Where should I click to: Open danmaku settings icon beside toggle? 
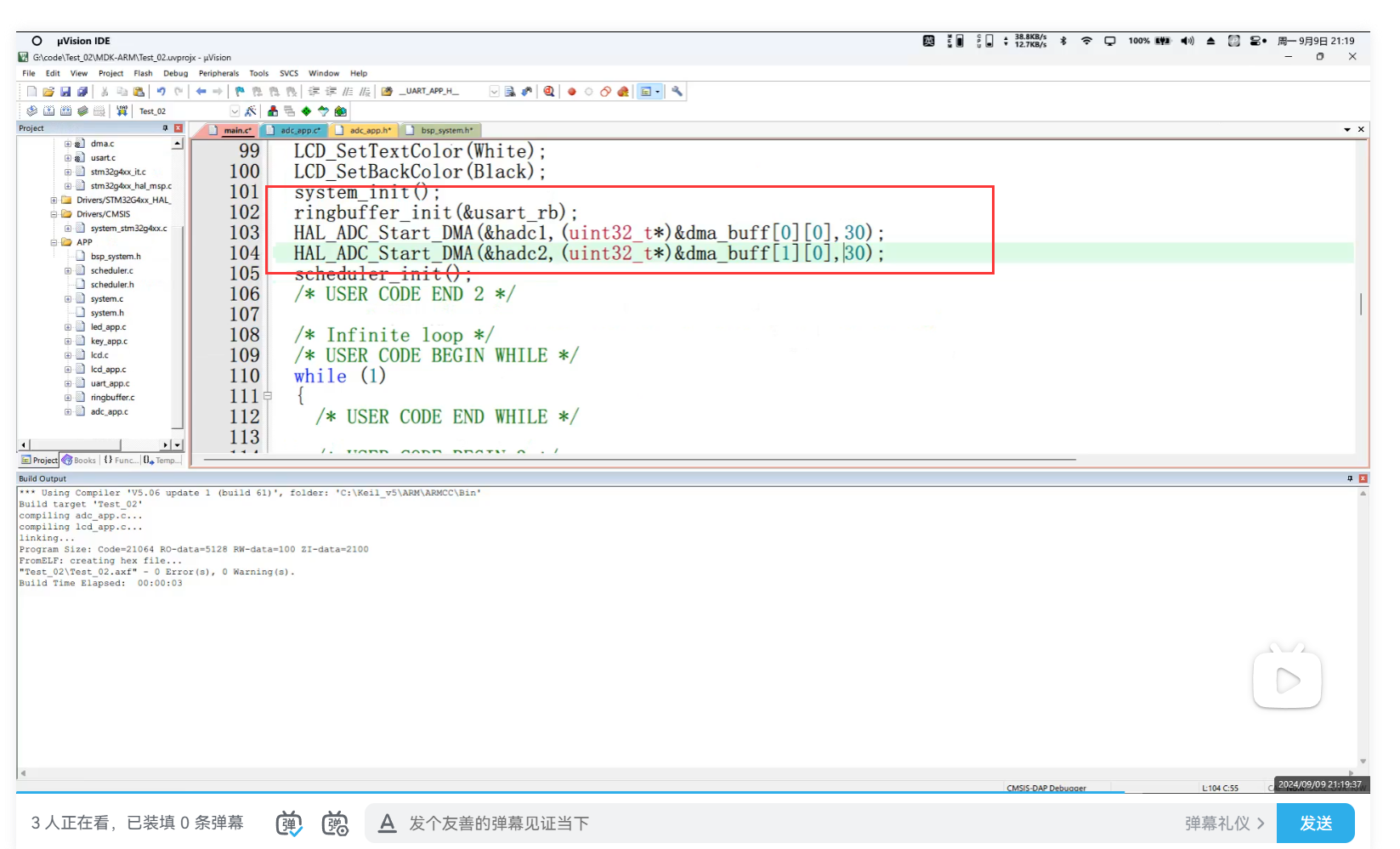(335, 823)
